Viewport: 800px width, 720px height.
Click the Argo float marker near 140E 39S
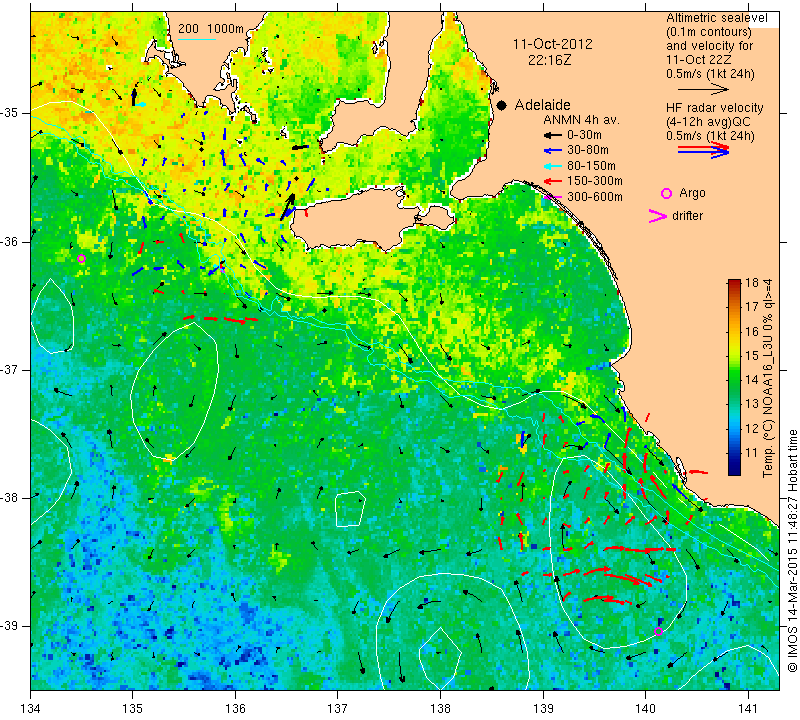[x=658, y=632]
